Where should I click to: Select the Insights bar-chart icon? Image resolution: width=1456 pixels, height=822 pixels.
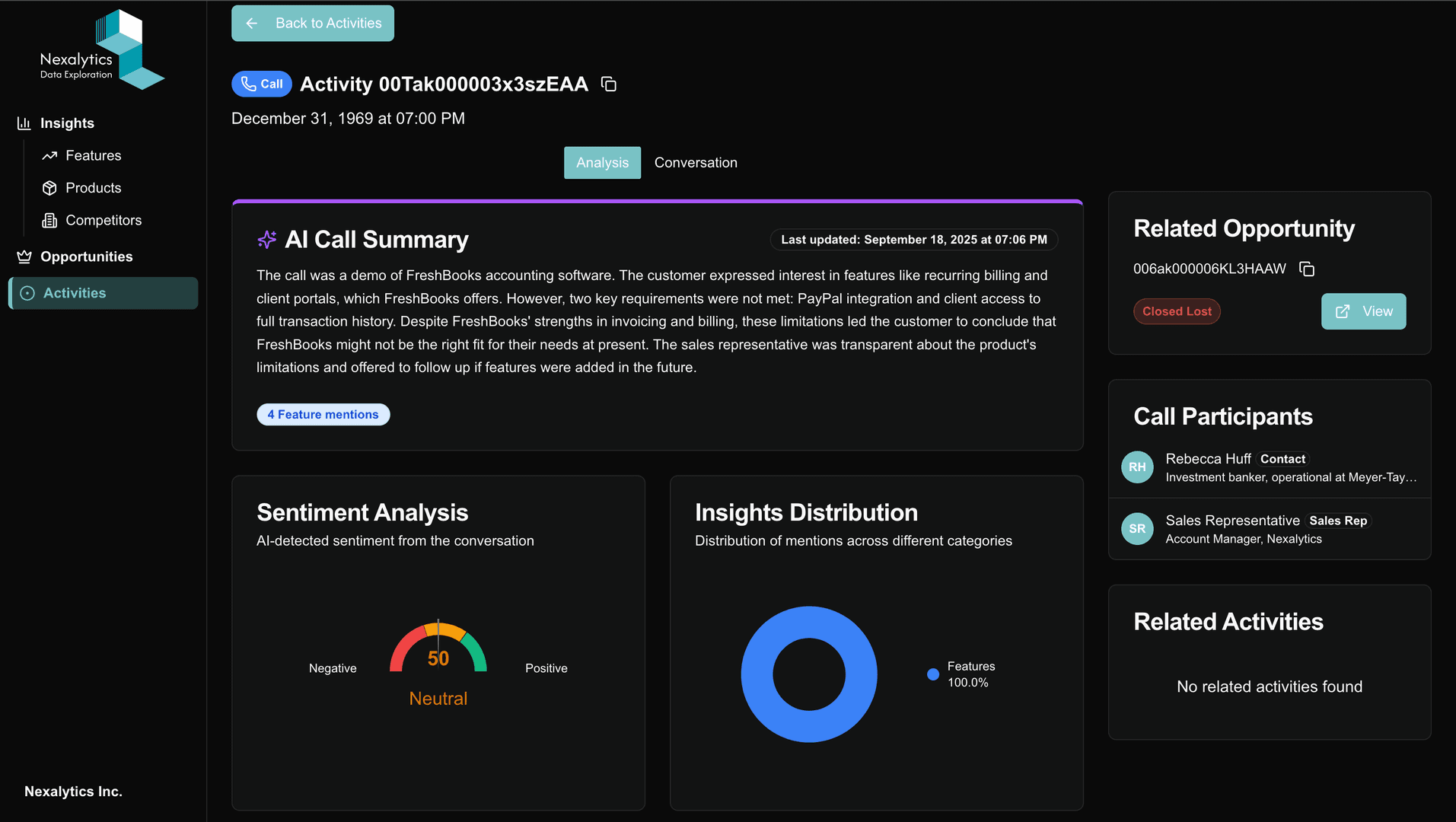pos(24,123)
